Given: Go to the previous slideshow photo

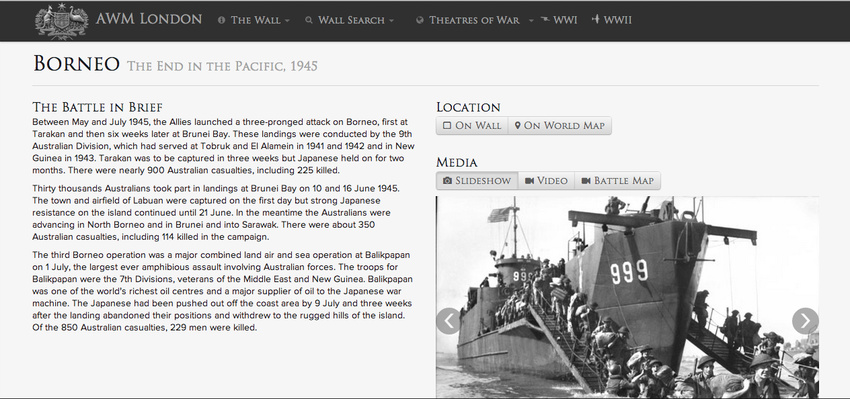Looking at the screenshot, I should [x=449, y=321].
